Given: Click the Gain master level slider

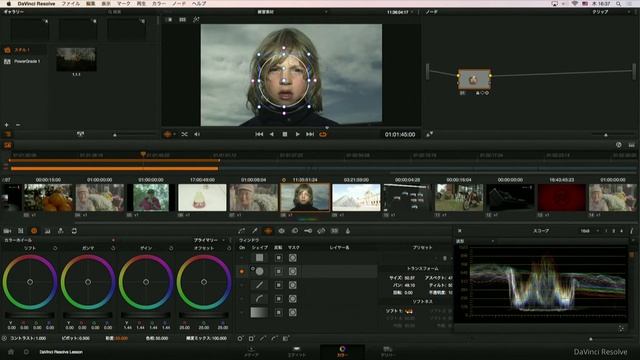Looking at the screenshot, I should 146,316.
